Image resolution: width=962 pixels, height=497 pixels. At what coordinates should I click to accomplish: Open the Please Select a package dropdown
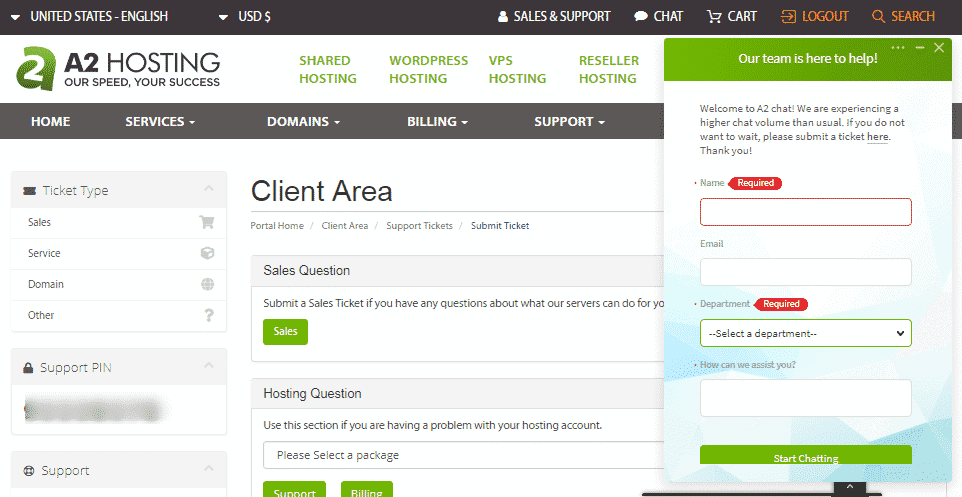tap(463, 455)
